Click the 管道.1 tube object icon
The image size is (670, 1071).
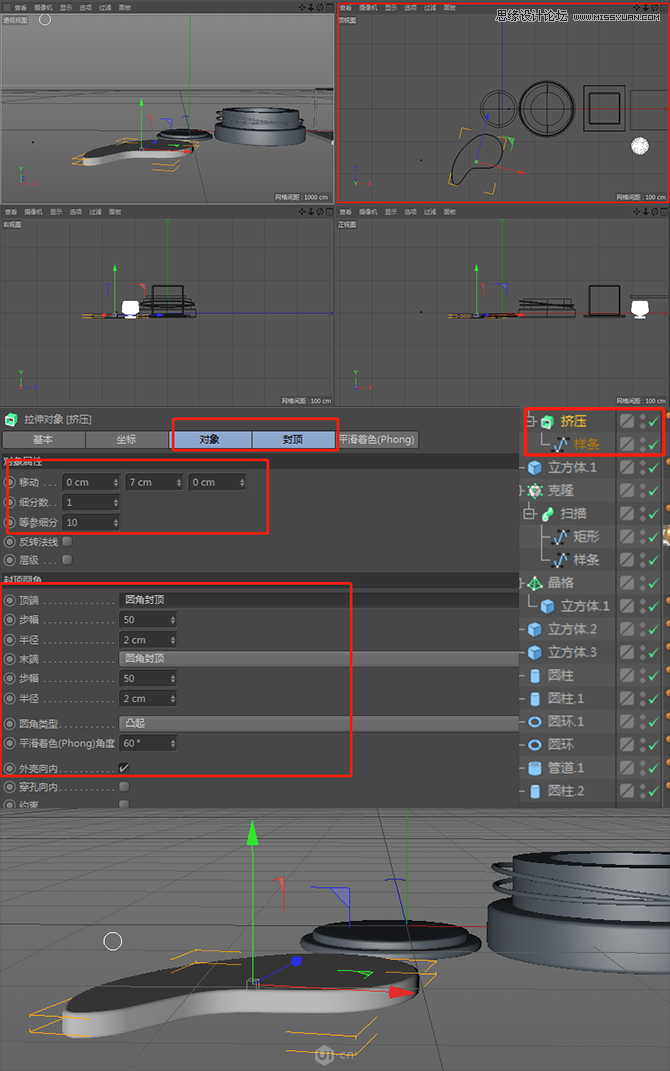534,768
